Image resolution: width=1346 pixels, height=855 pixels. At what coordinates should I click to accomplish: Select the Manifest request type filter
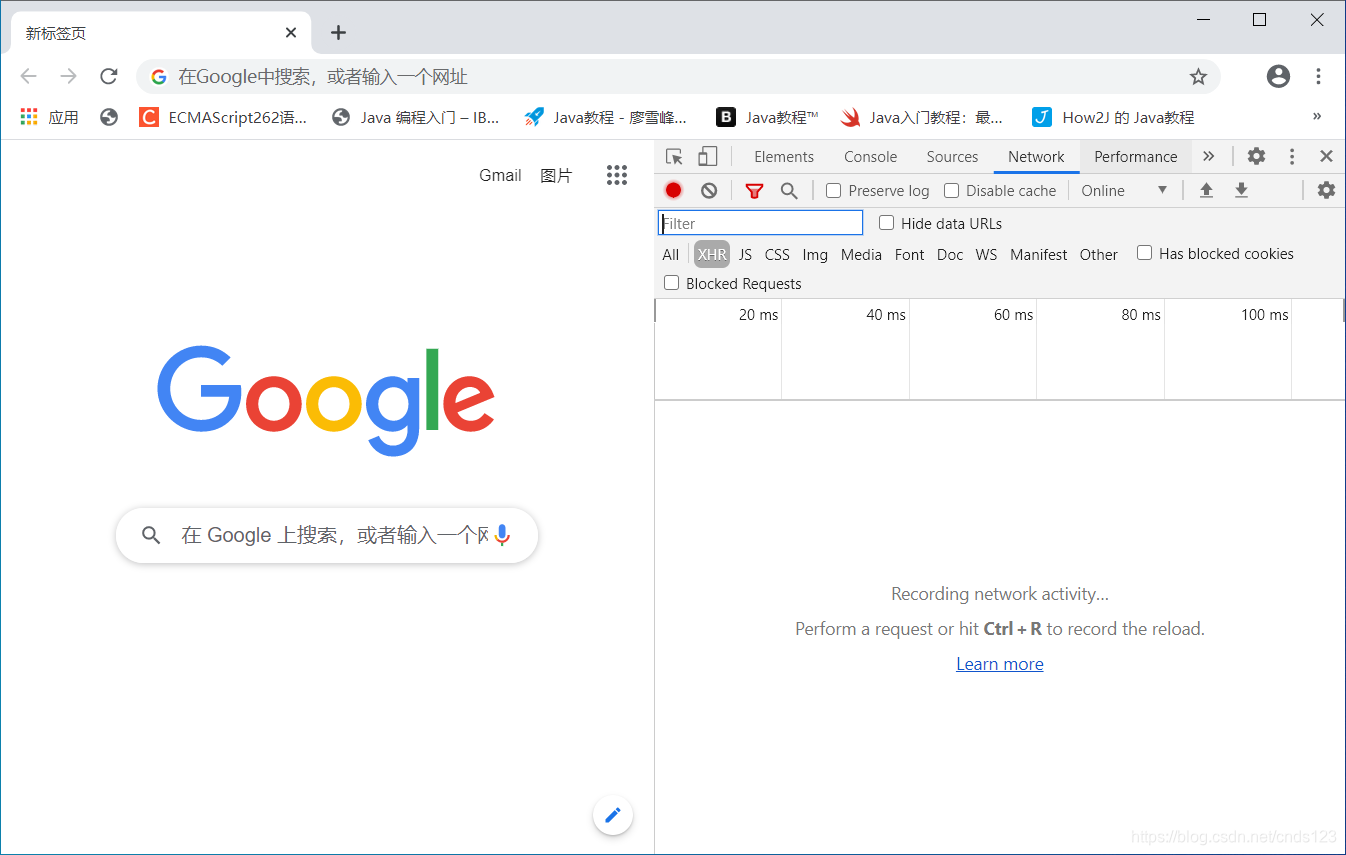coord(1038,254)
